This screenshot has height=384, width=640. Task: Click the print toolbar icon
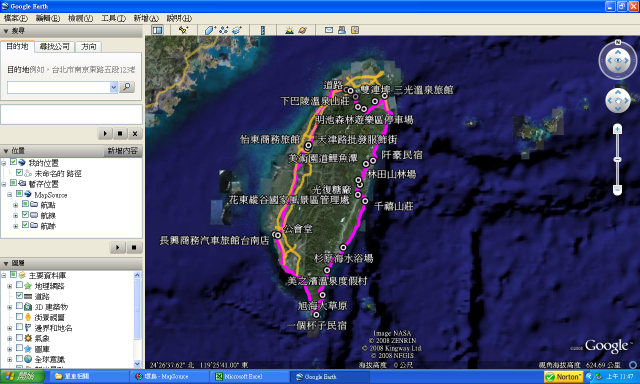click(342, 30)
